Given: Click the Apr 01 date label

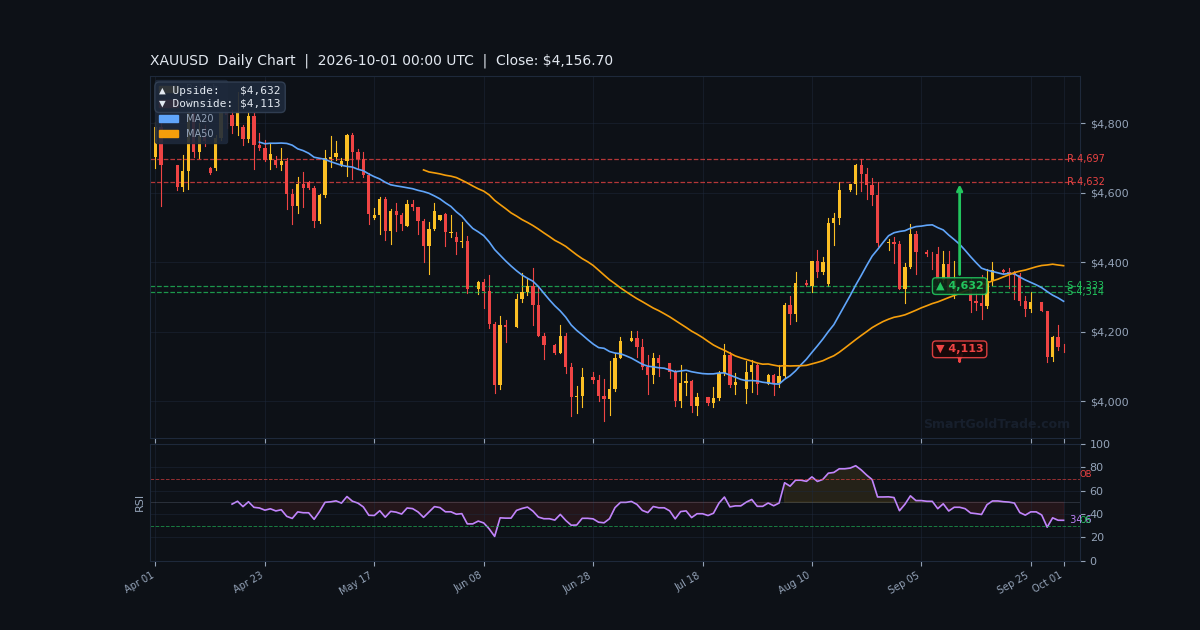Looking at the screenshot, I should point(139,583).
